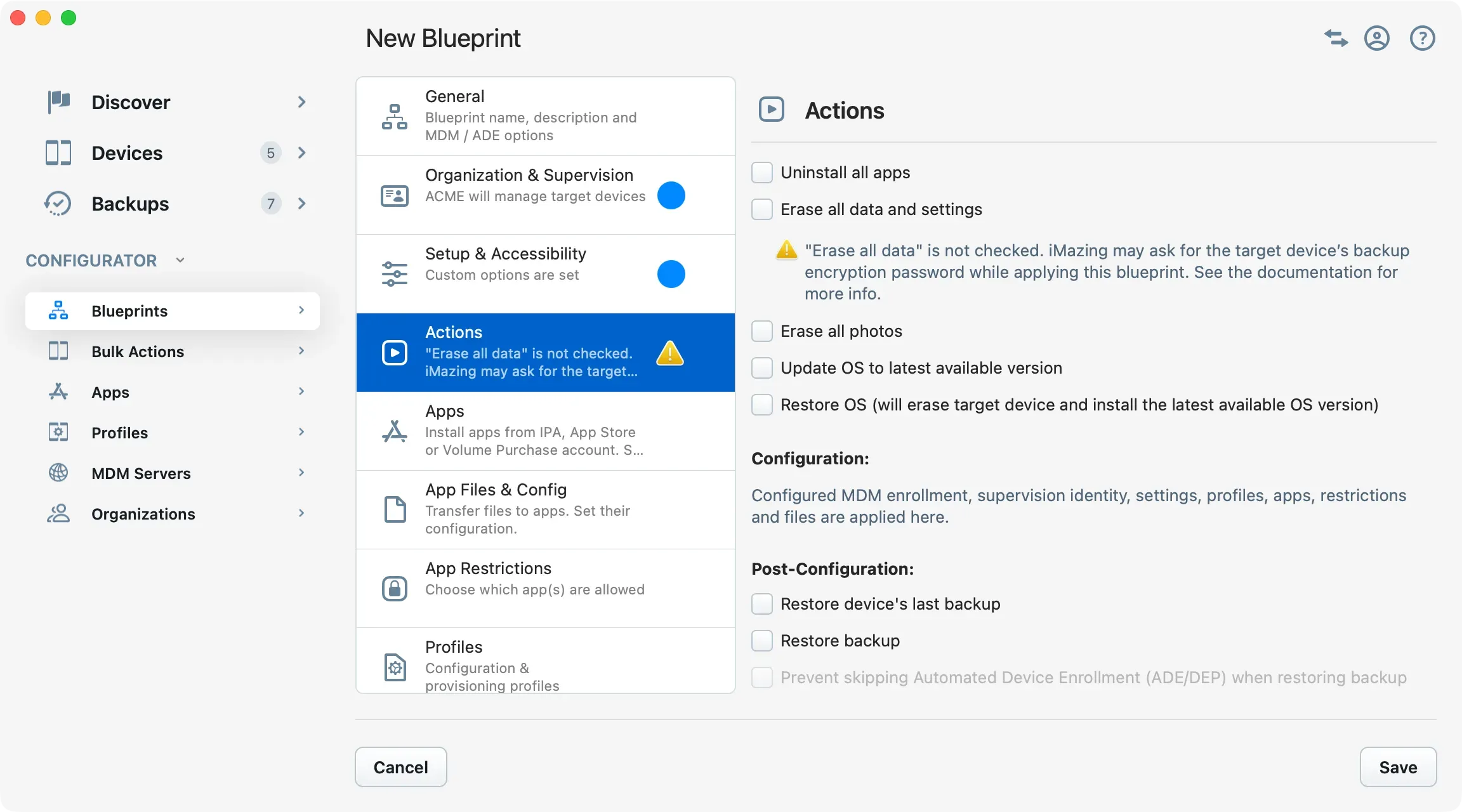Click the blue indicator on Setup & Accessibility
The image size is (1462, 812).
tap(671, 274)
